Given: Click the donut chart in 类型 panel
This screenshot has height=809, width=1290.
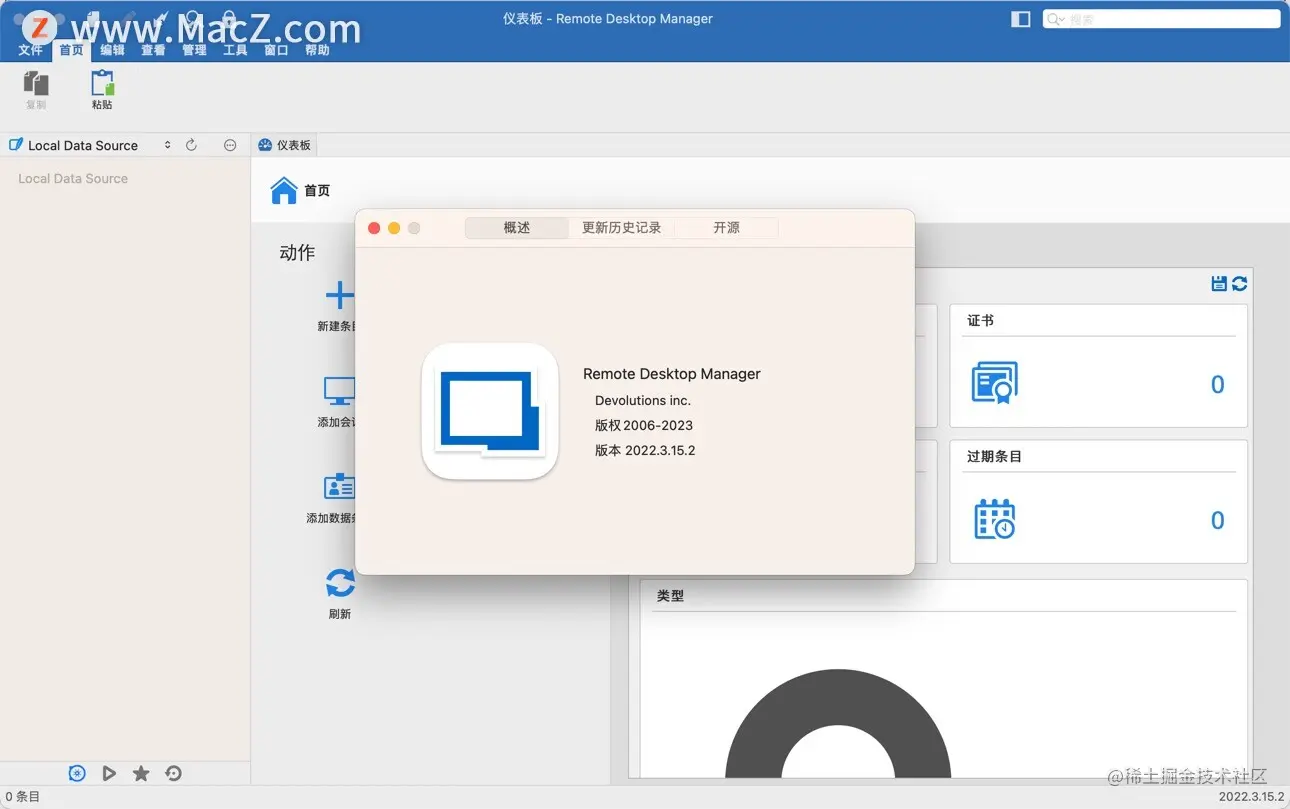Looking at the screenshot, I should (x=838, y=723).
